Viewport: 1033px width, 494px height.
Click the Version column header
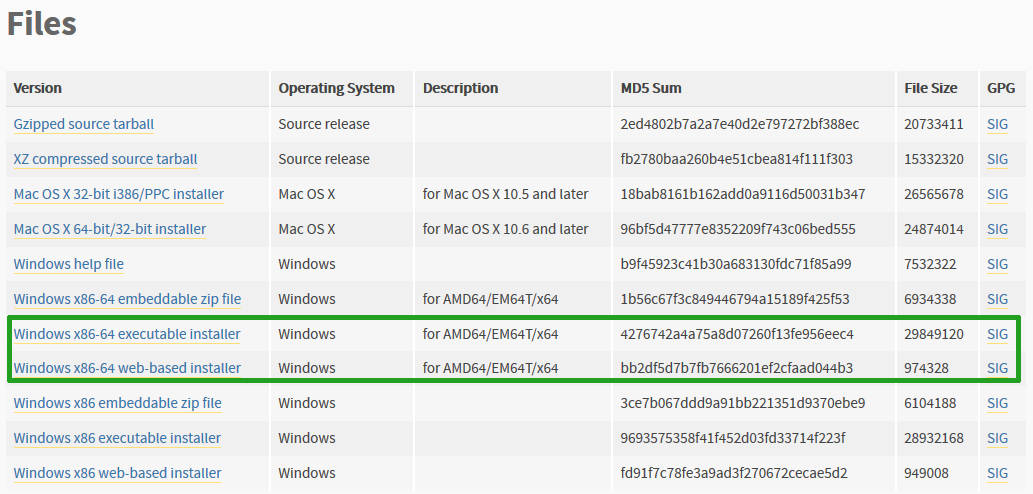[38, 88]
